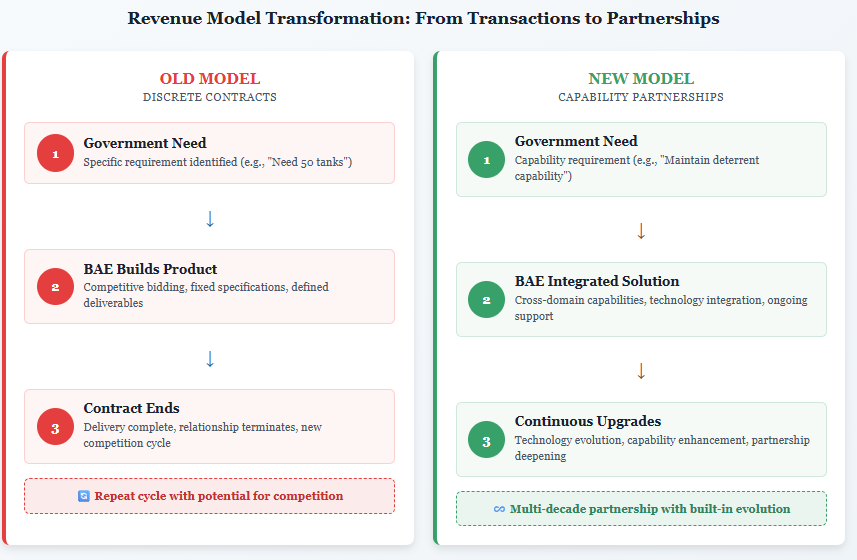The image size is (857, 560).
Task: Select the NEW MODEL heading
Action: (x=641, y=79)
